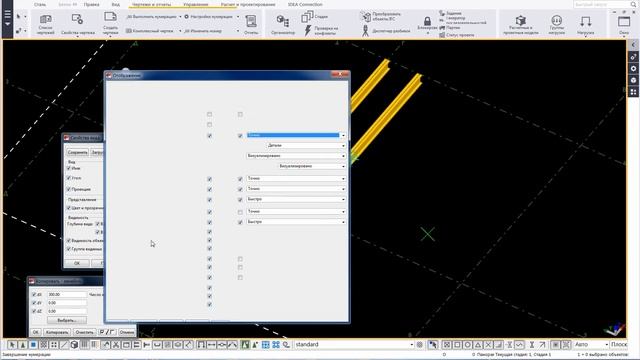Viewport: 640px width, 360px height.
Task: Click the Преобразовать объекты IFC icon
Action: (366, 17)
